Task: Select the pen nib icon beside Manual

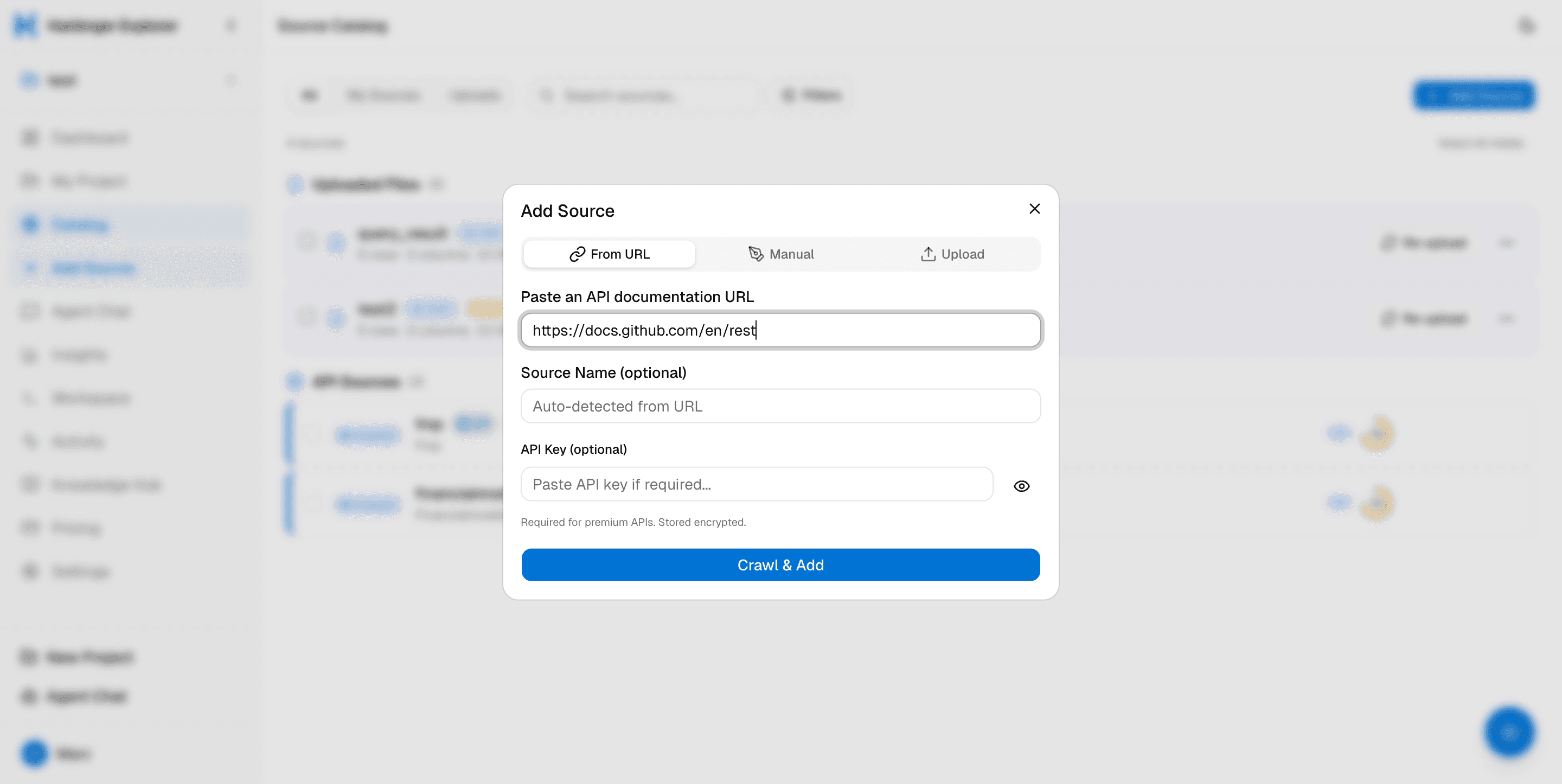Action: pyautogui.click(x=757, y=254)
